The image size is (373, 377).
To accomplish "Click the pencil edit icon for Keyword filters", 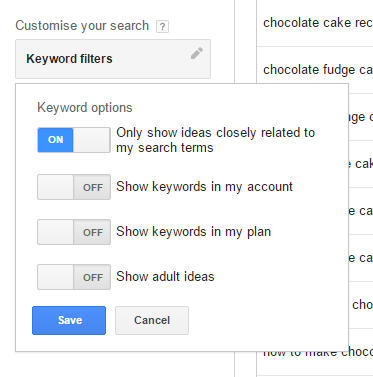I will coord(197,53).
